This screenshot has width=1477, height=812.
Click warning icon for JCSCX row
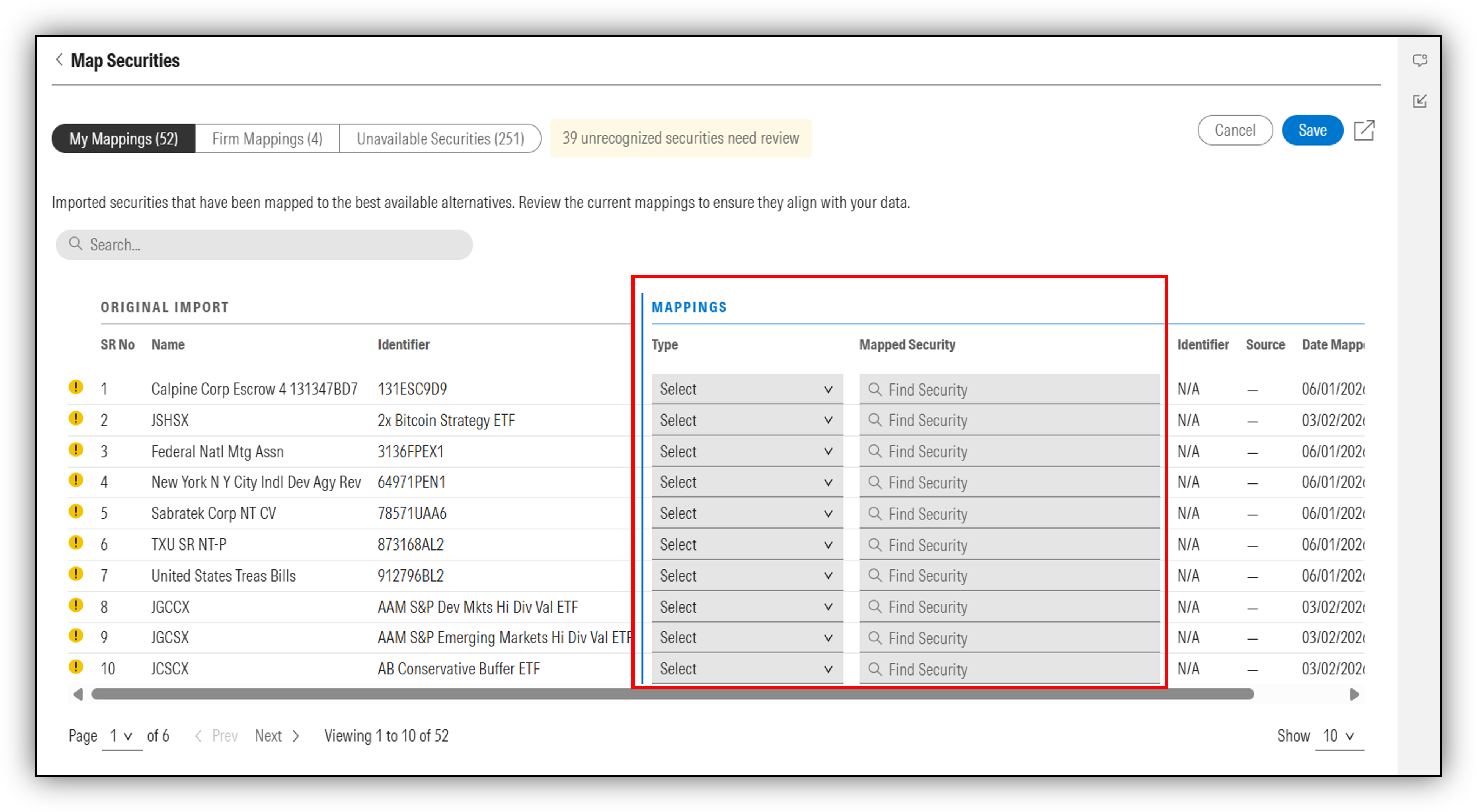click(76, 667)
